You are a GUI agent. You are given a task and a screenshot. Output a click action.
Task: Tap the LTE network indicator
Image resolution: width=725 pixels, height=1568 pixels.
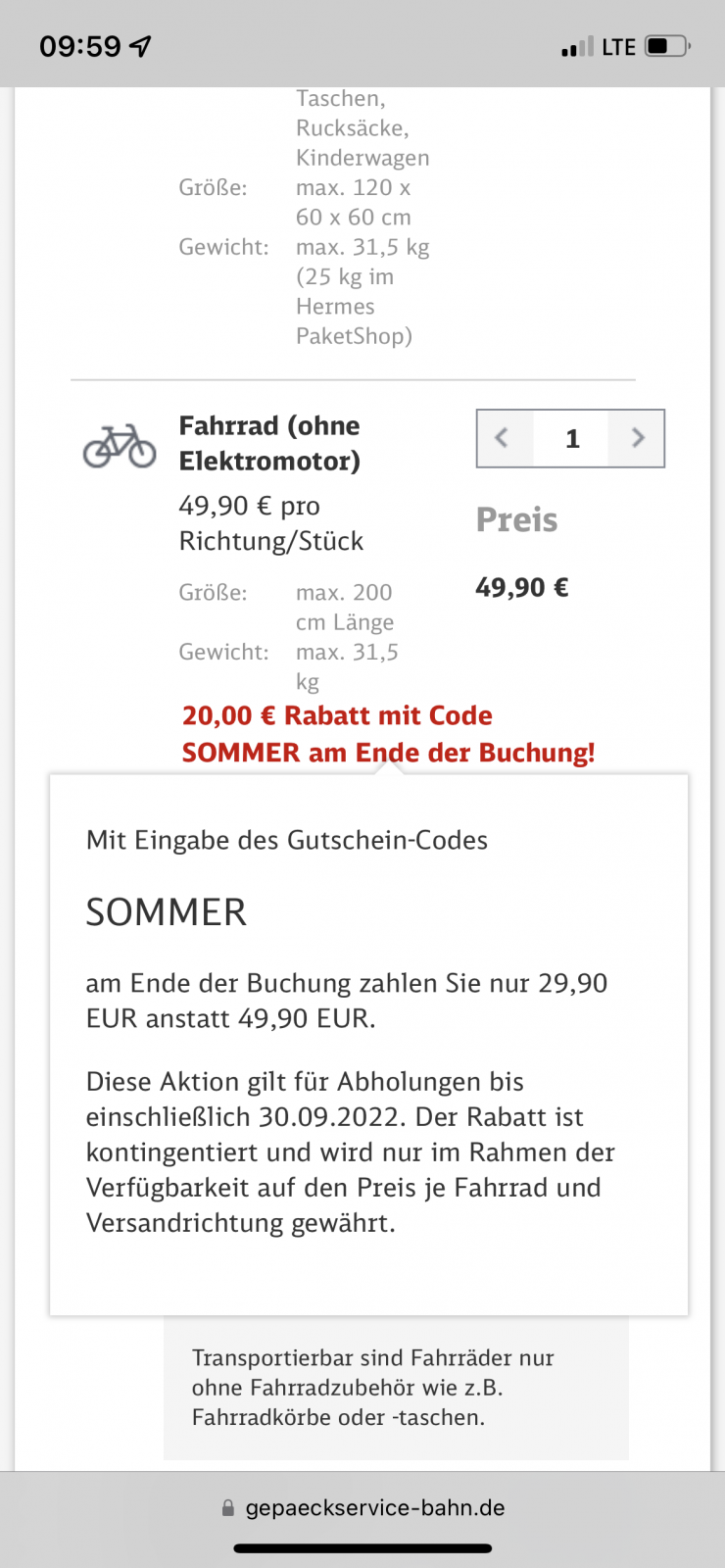pyautogui.click(x=618, y=46)
